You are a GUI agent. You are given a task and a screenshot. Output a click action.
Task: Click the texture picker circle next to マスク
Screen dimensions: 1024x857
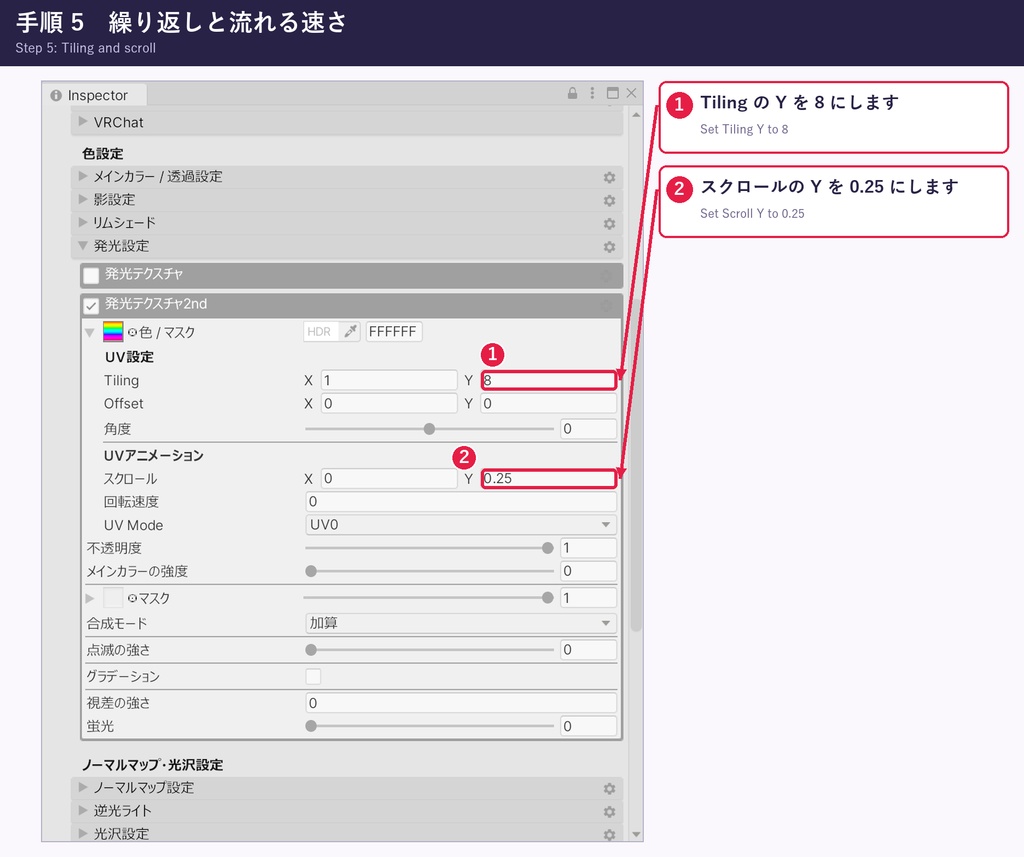[x=132, y=598]
